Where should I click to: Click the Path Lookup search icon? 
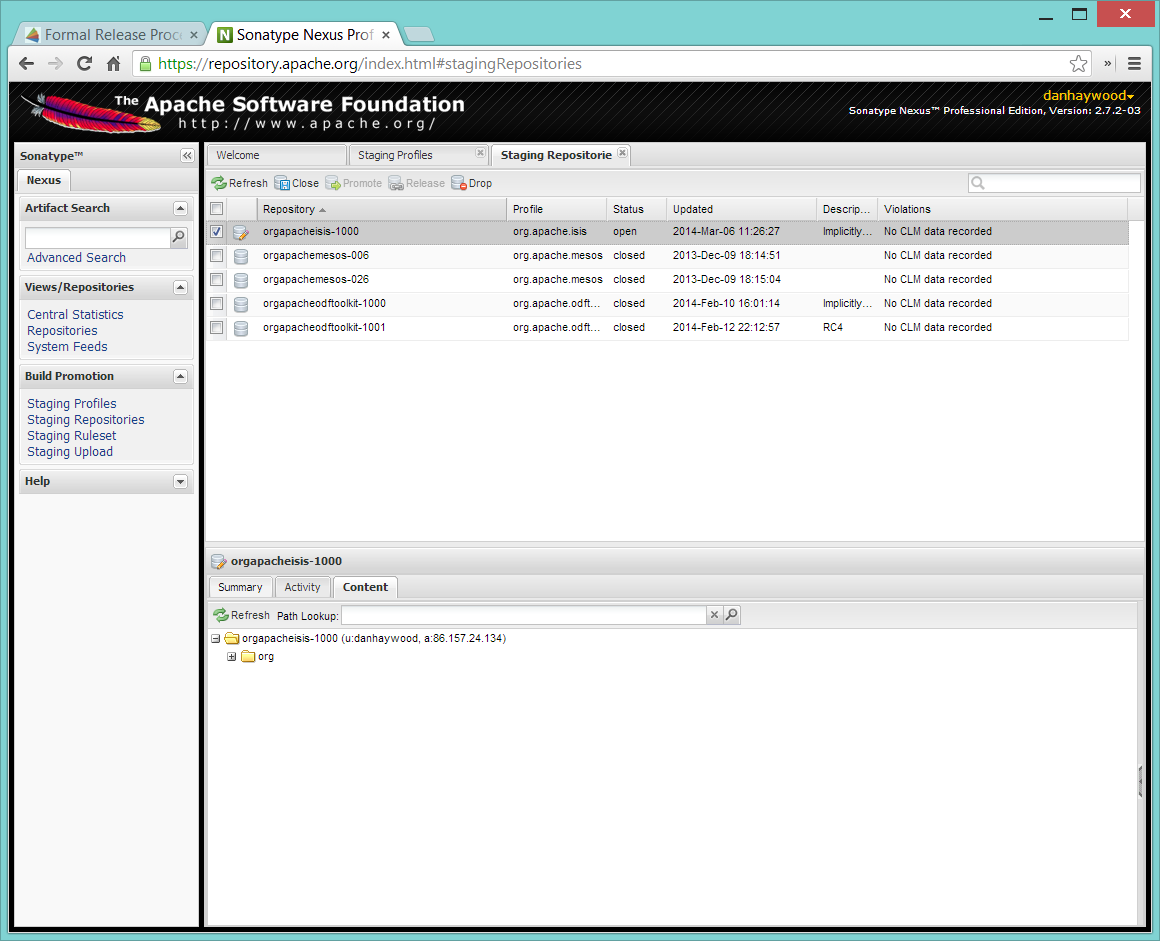[732, 615]
